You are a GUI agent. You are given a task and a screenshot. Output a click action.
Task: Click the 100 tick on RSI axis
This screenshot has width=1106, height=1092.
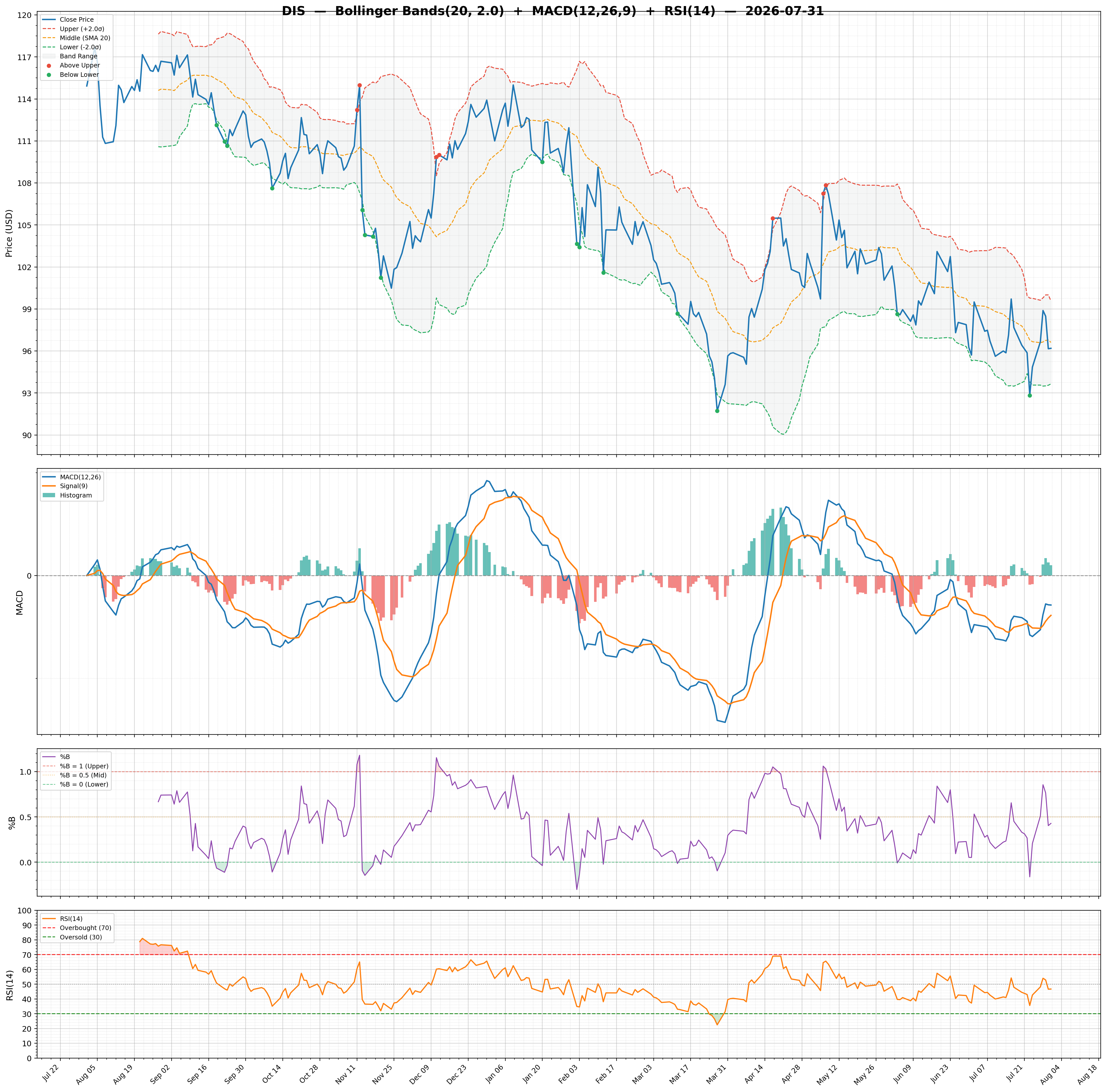(24, 911)
